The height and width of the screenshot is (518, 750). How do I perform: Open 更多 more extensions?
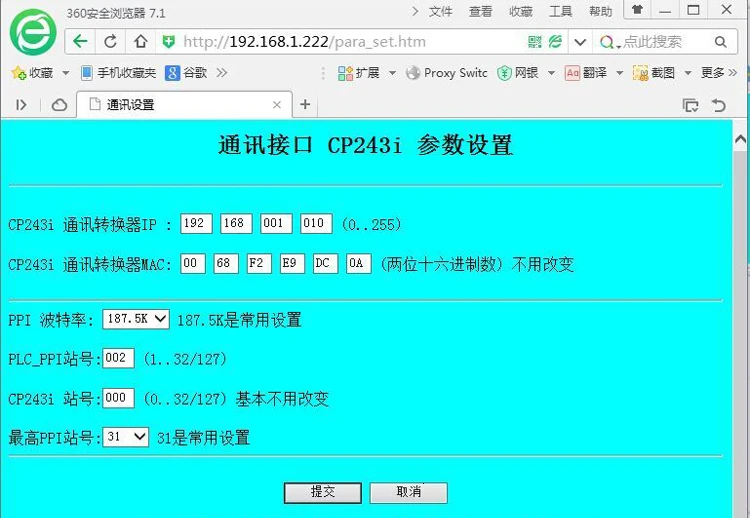(x=718, y=73)
